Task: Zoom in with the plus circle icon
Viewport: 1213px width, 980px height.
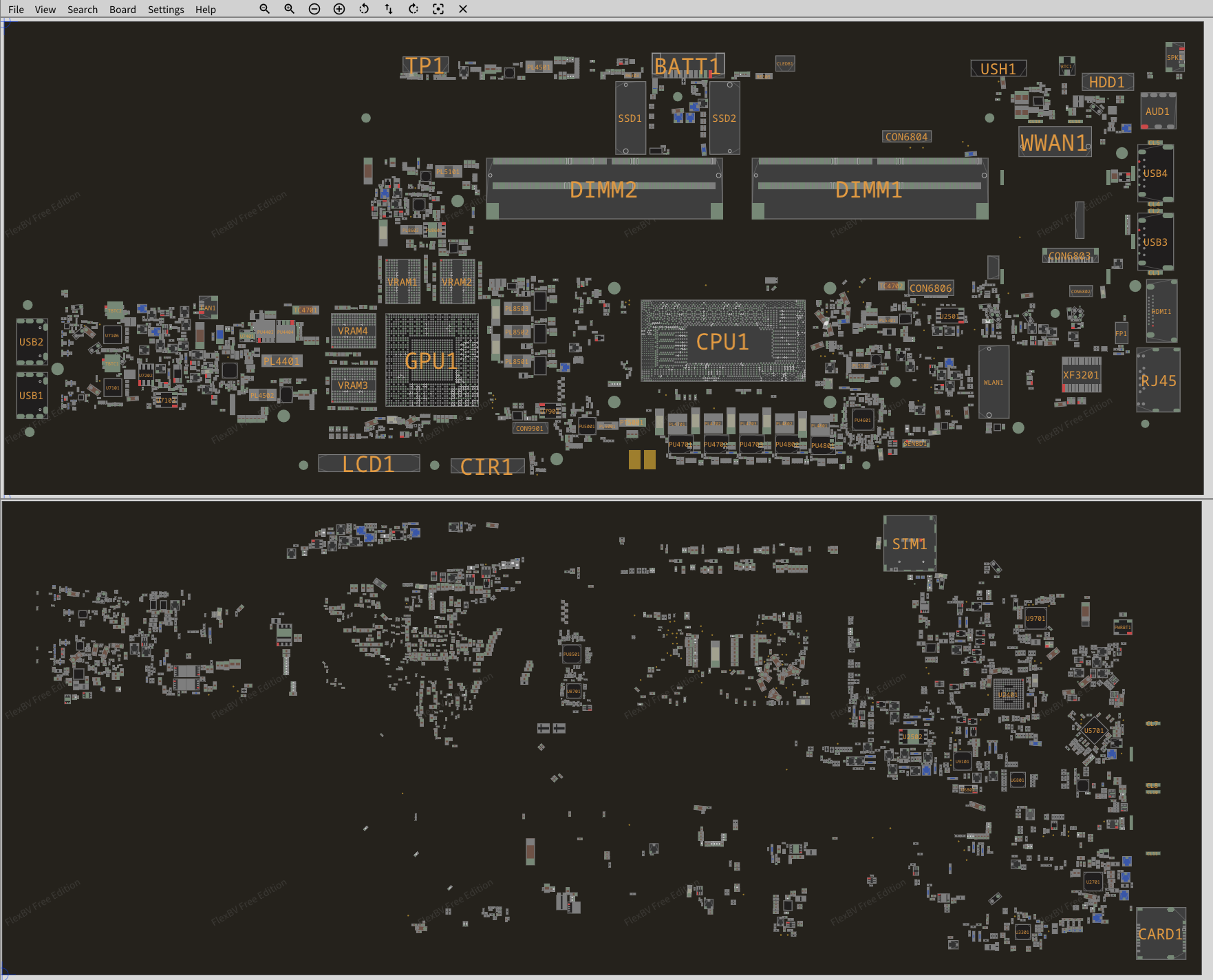Action: pyautogui.click(x=339, y=9)
